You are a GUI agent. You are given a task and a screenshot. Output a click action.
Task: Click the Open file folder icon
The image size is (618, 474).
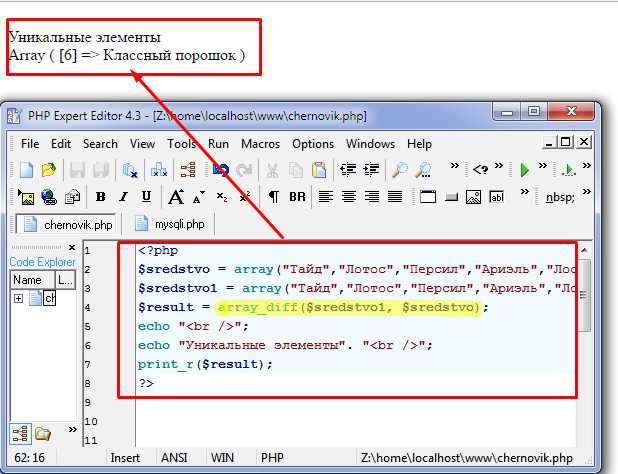pyautogui.click(x=48, y=170)
